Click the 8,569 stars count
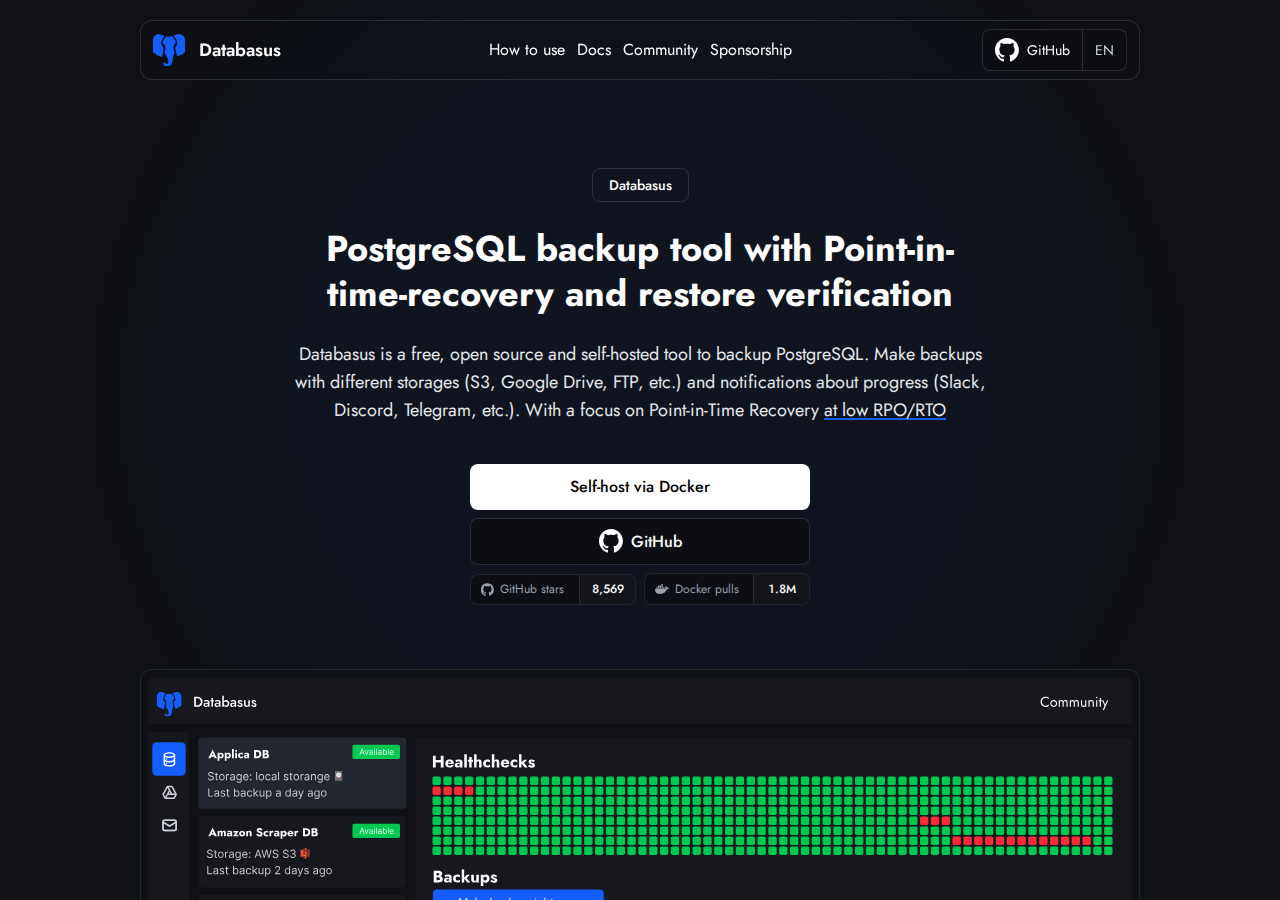The width and height of the screenshot is (1280, 900). [x=608, y=589]
